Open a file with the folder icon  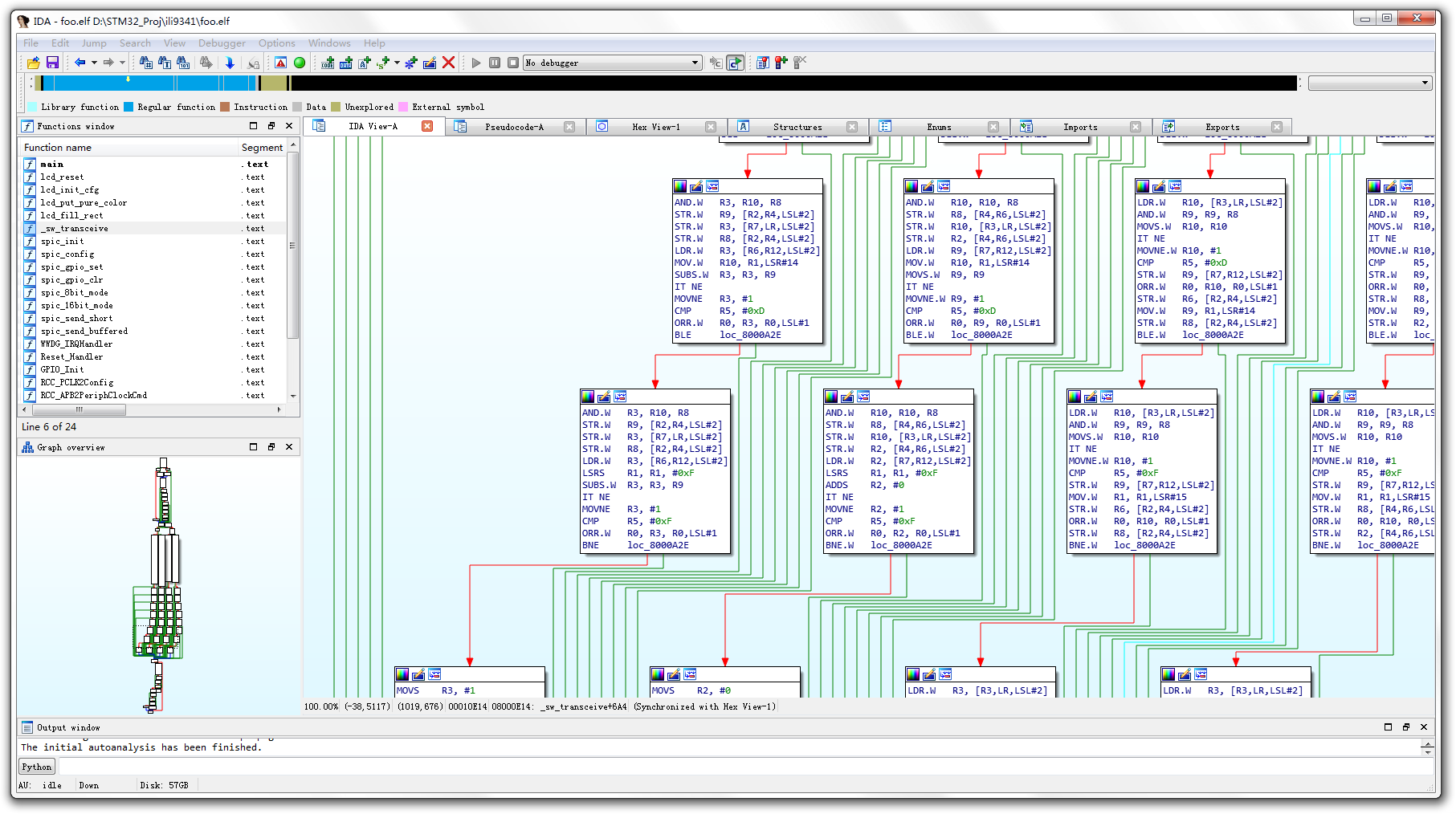coord(34,63)
